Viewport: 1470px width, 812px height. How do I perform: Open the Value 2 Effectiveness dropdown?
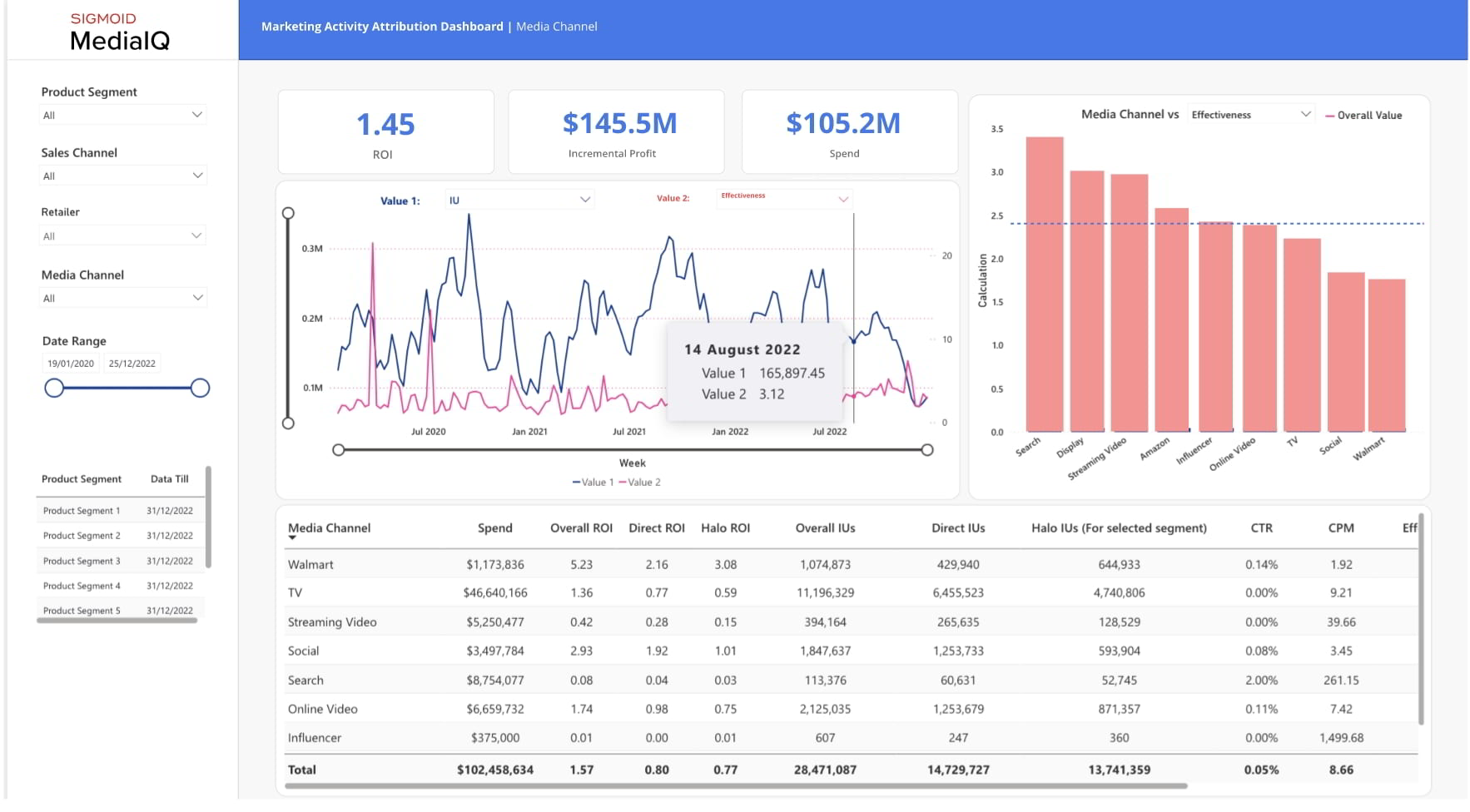(x=784, y=199)
